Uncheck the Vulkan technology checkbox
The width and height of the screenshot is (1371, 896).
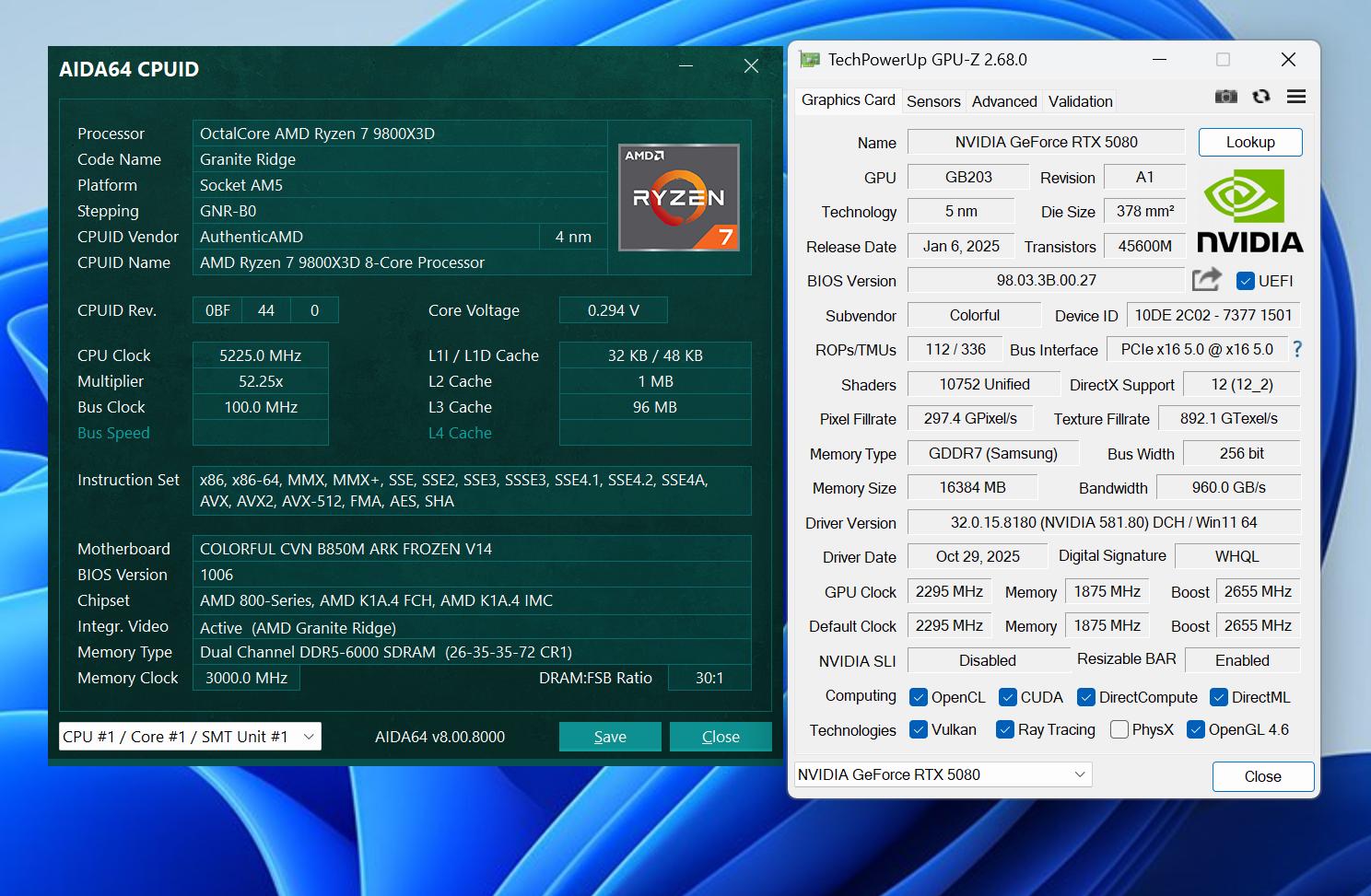point(918,728)
